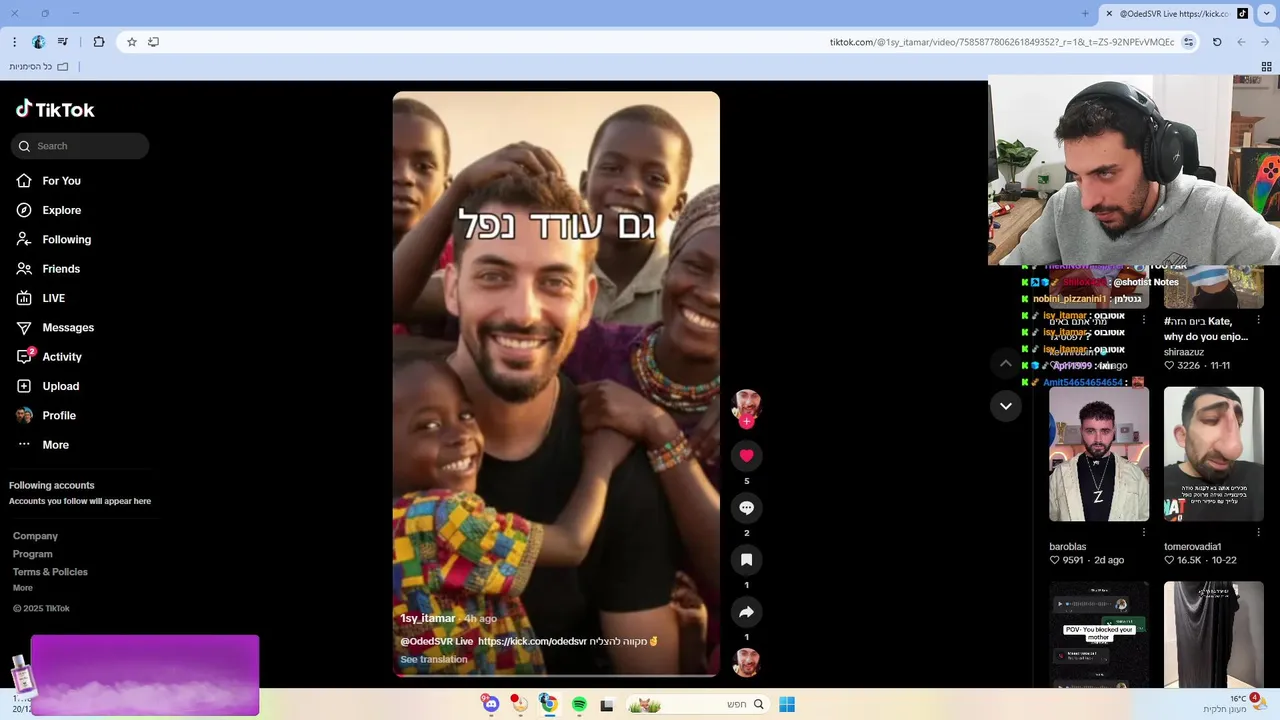Select the @OdedSVR Live tab
Image resolution: width=1280 pixels, height=720 pixels.
point(1175,13)
